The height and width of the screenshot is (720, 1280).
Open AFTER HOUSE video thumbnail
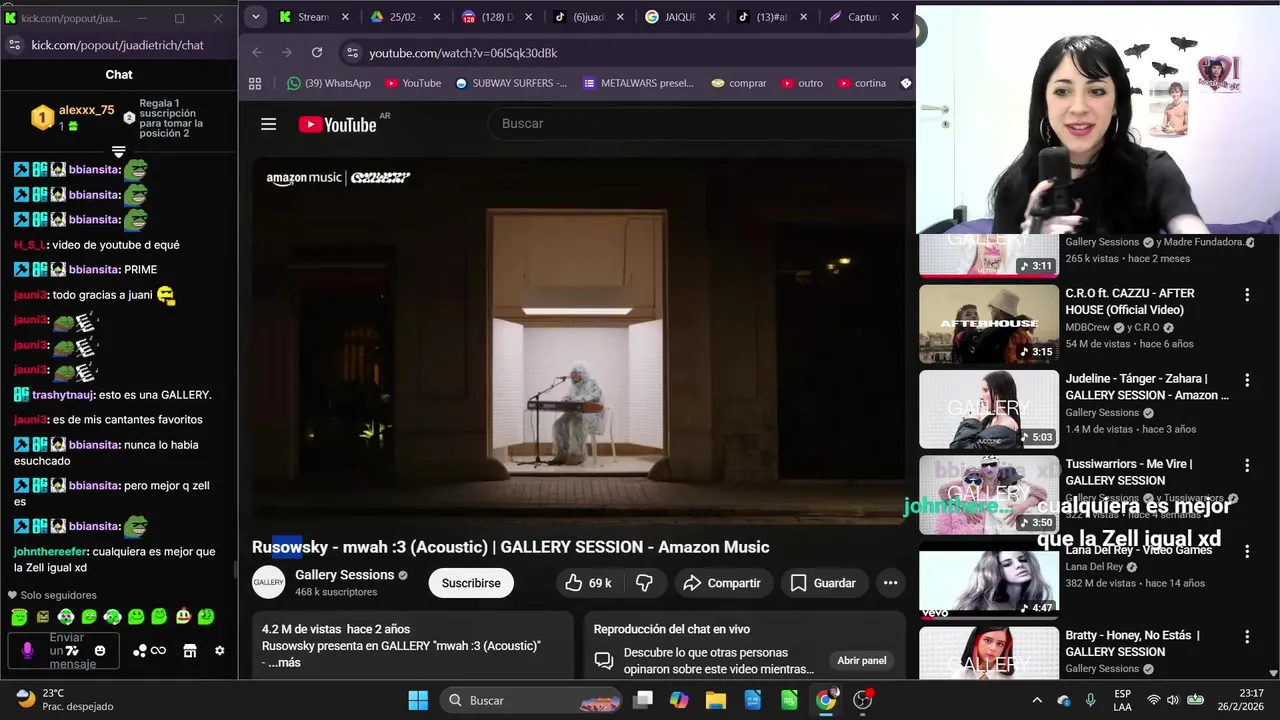point(989,324)
